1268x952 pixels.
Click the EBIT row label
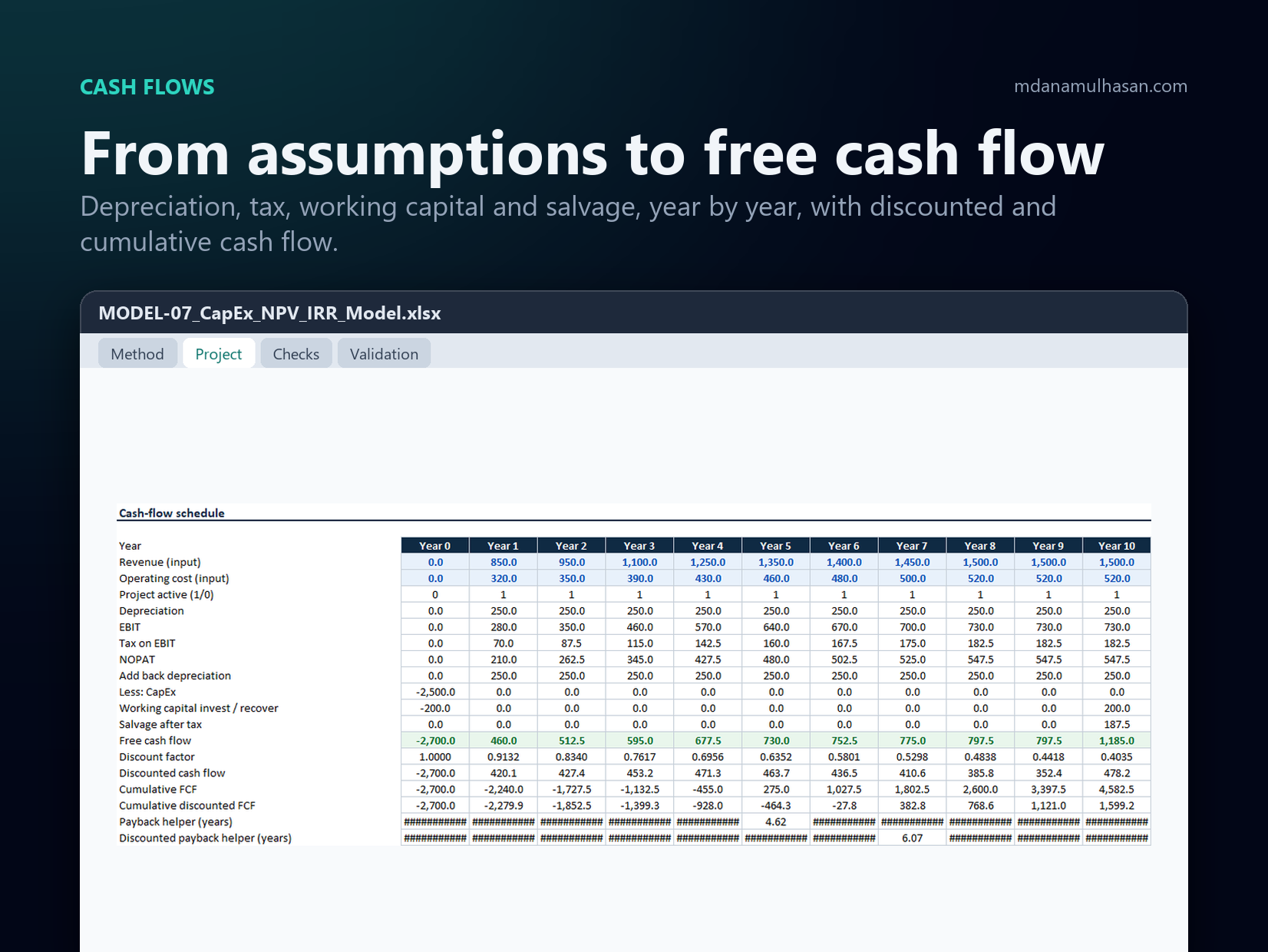click(130, 626)
